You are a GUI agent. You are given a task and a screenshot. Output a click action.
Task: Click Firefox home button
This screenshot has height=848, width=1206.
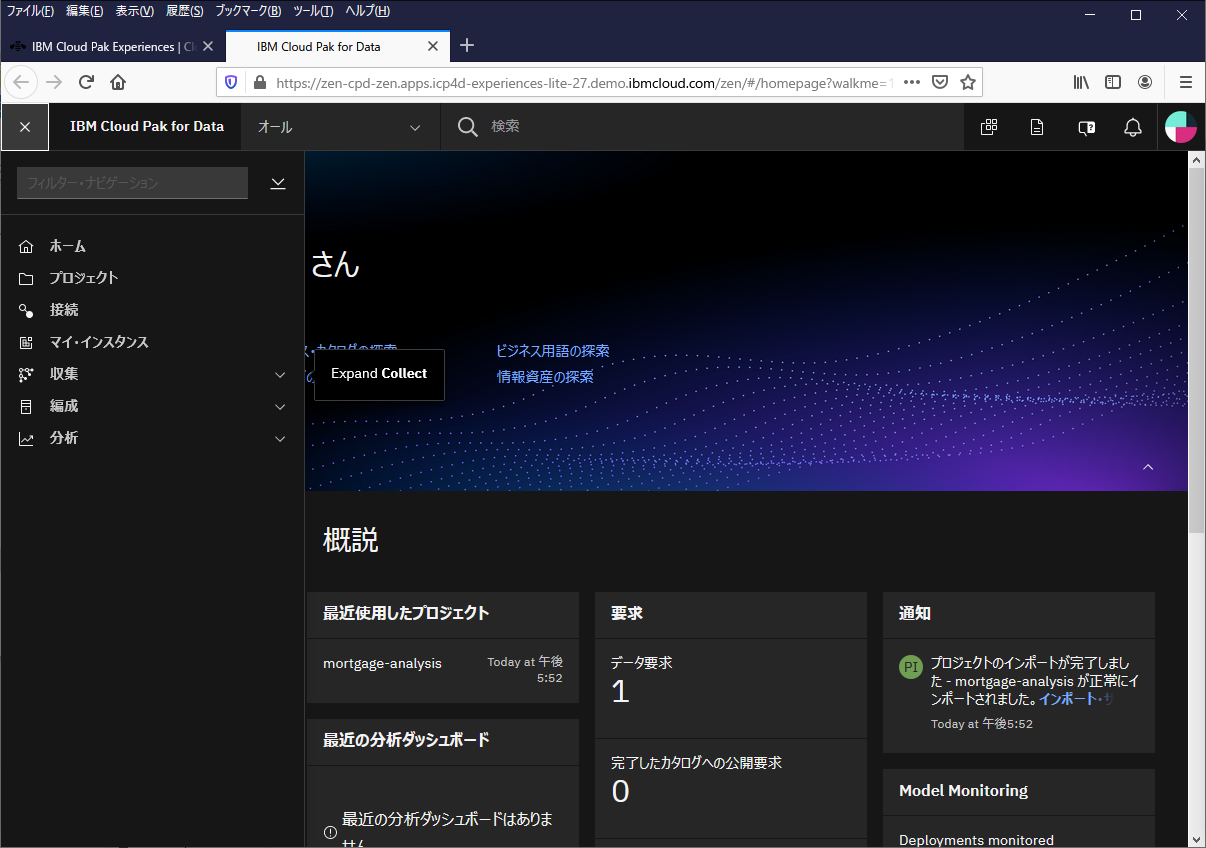[118, 82]
